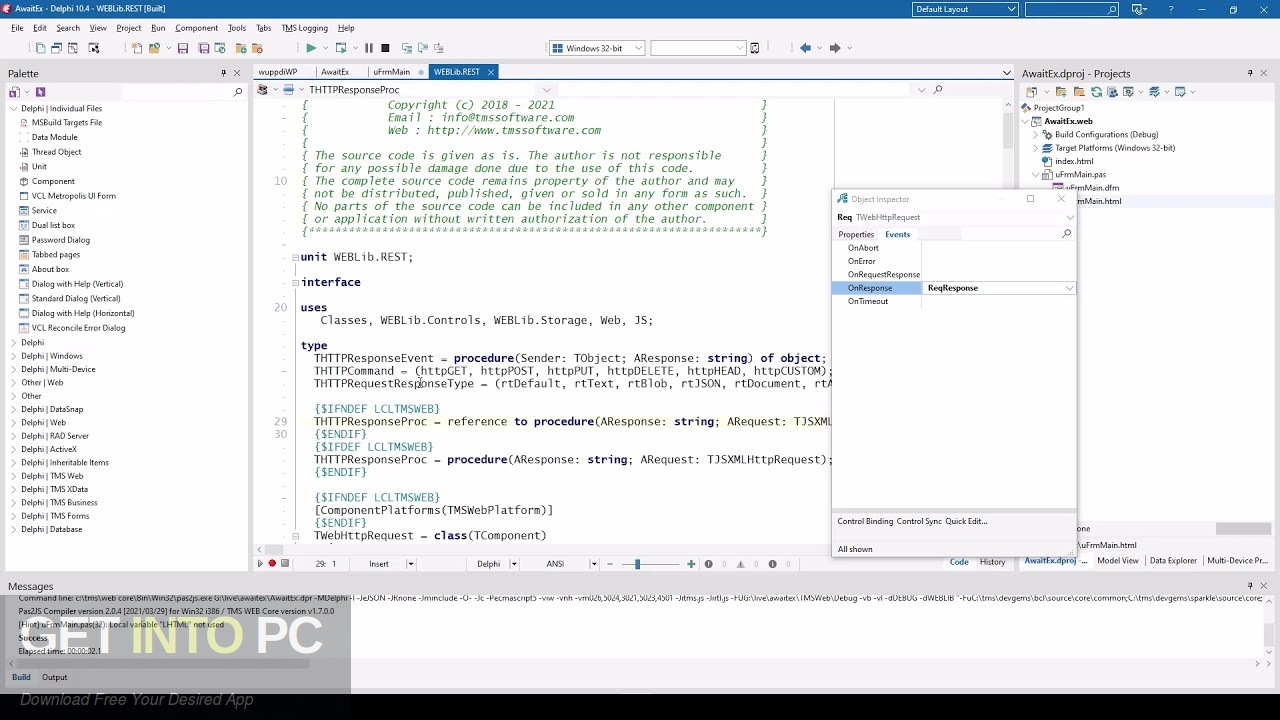This screenshot has height=720, width=1280.
Task: Open the Insert mode dropdown
Action: click(410, 564)
